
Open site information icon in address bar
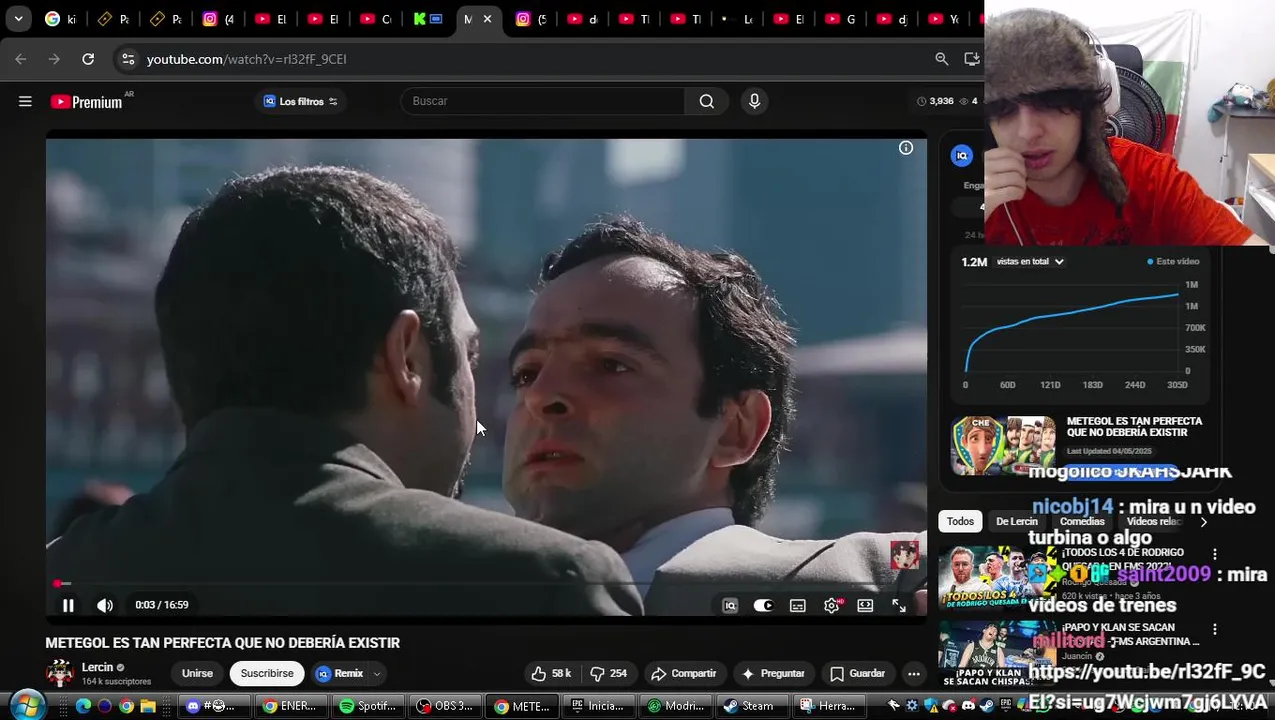[x=128, y=59]
